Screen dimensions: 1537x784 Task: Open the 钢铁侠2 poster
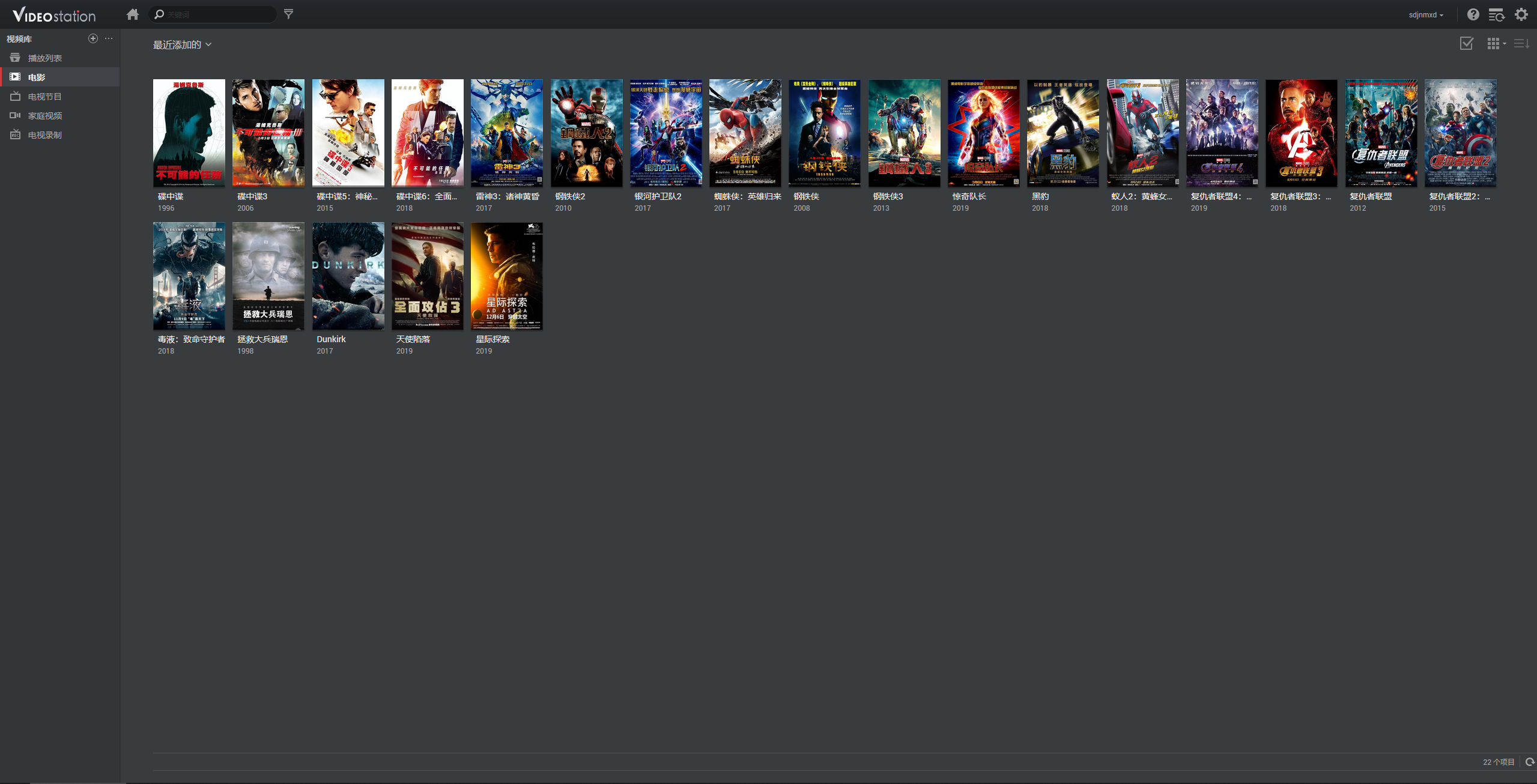(x=587, y=133)
